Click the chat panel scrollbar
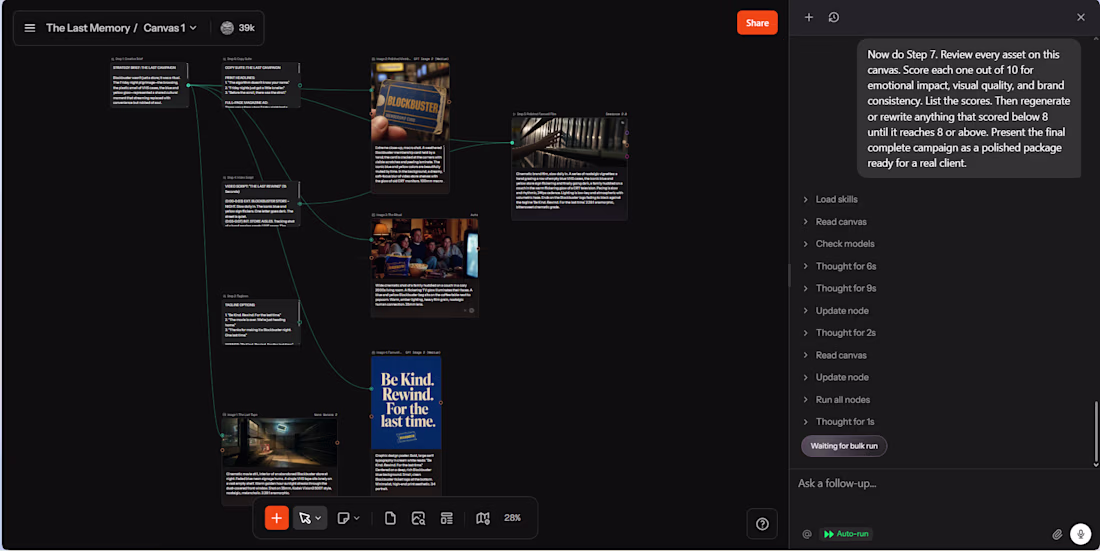The image size is (1100, 551). (1096, 434)
